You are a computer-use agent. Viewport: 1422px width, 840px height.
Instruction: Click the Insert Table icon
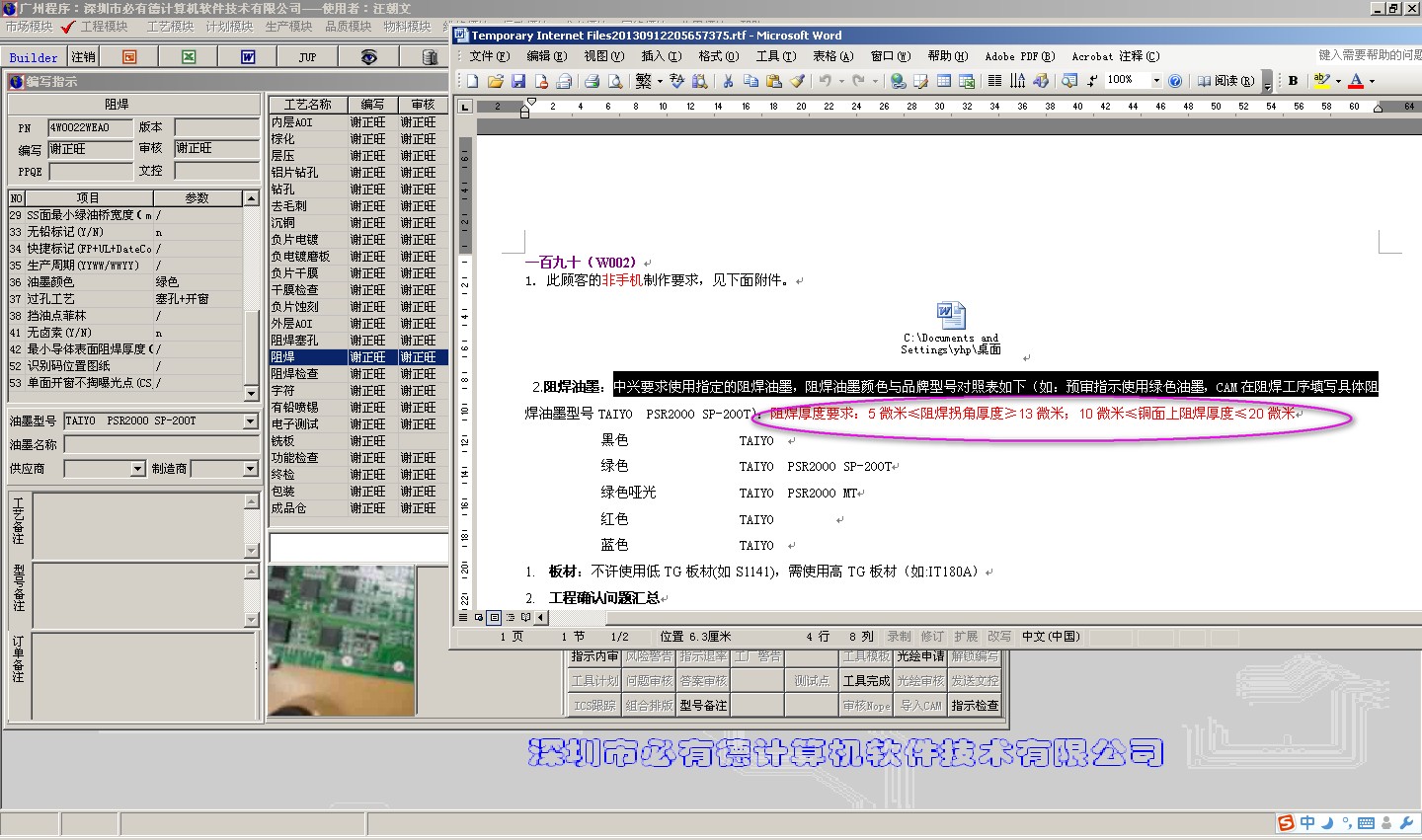943,81
